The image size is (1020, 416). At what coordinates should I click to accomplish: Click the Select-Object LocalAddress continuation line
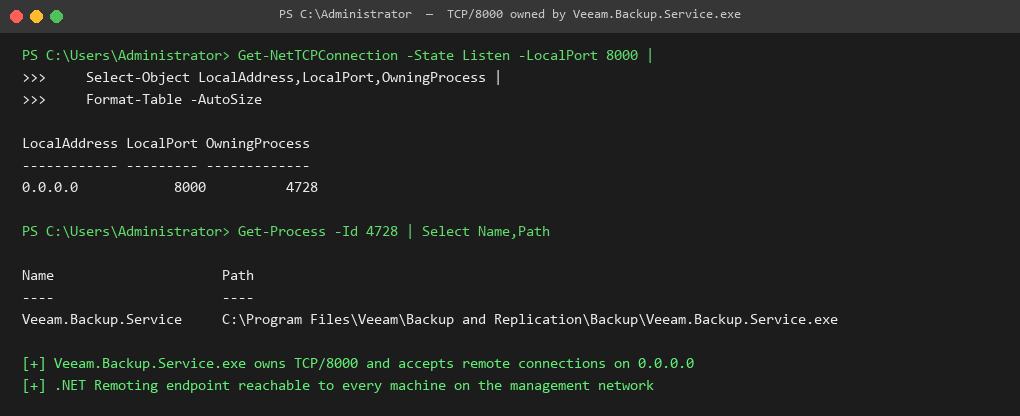pyautogui.click(x=293, y=78)
